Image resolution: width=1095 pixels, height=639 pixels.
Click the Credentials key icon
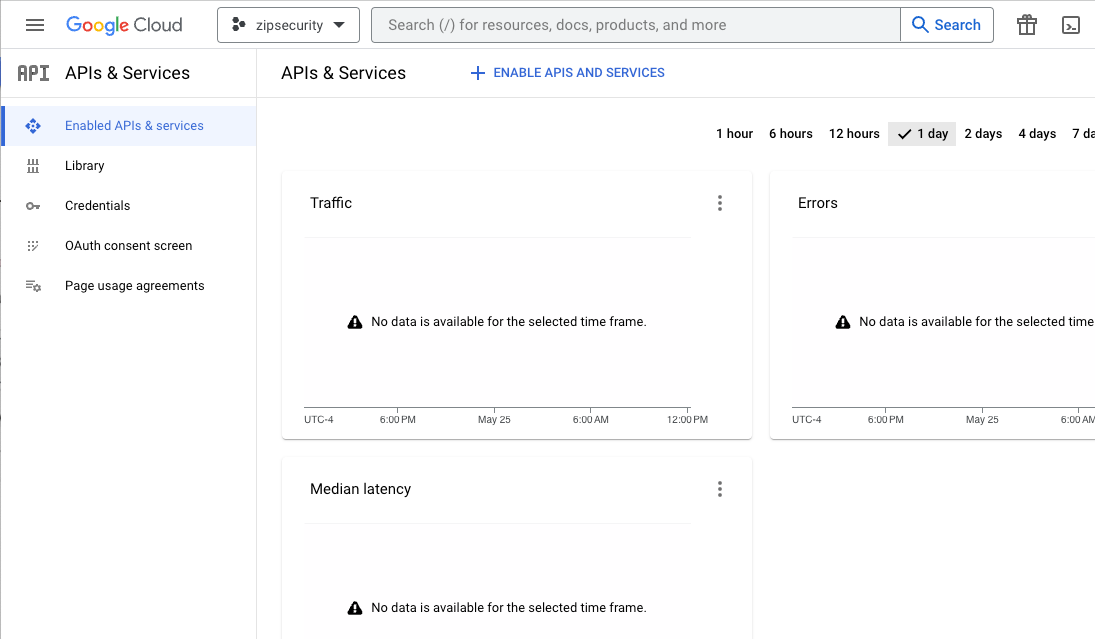[x=33, y=206]
